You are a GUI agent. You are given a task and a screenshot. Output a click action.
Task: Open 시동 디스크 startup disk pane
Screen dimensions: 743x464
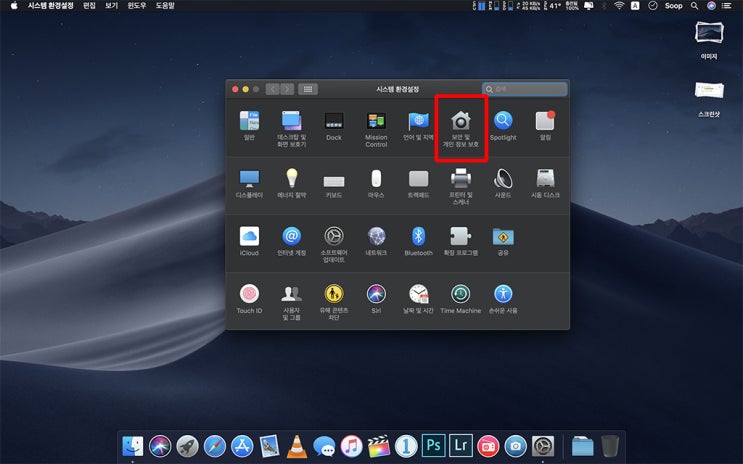[545, 183]
